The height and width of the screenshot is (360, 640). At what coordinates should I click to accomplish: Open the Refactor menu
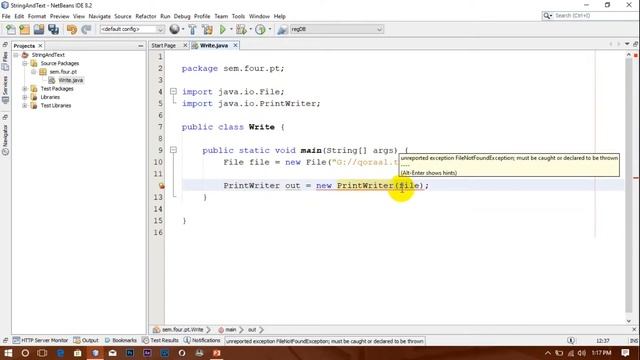pos(146,16)
